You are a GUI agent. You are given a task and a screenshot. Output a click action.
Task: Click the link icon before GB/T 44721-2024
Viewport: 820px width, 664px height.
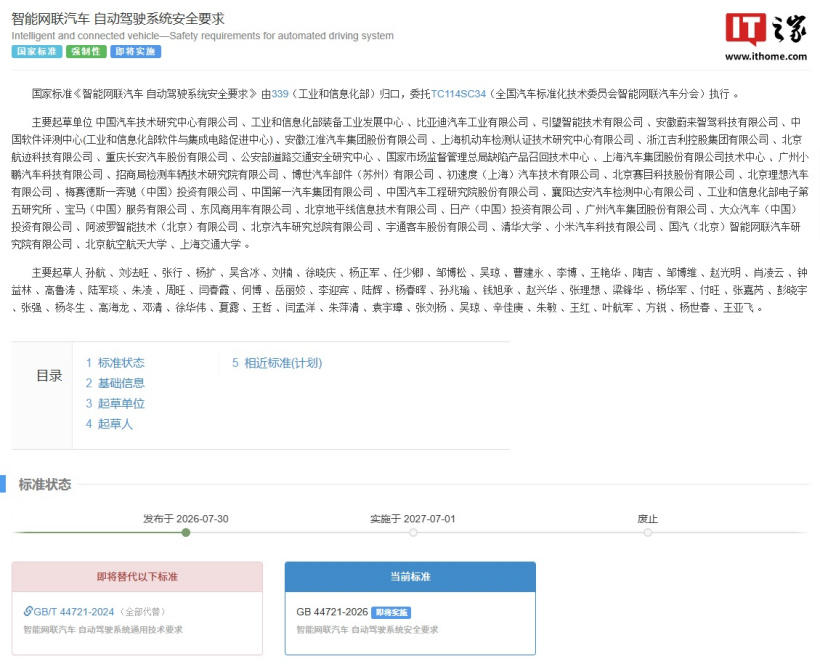click(x=28, y=611)
